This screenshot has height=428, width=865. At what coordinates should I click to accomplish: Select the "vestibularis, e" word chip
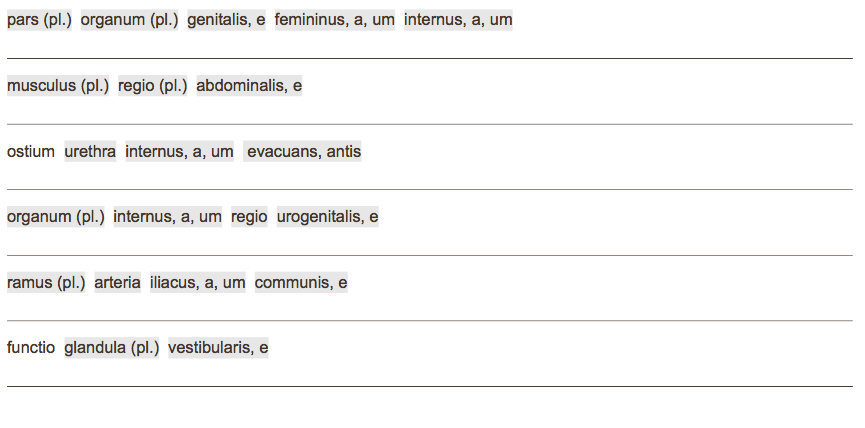tap(218, 347)
